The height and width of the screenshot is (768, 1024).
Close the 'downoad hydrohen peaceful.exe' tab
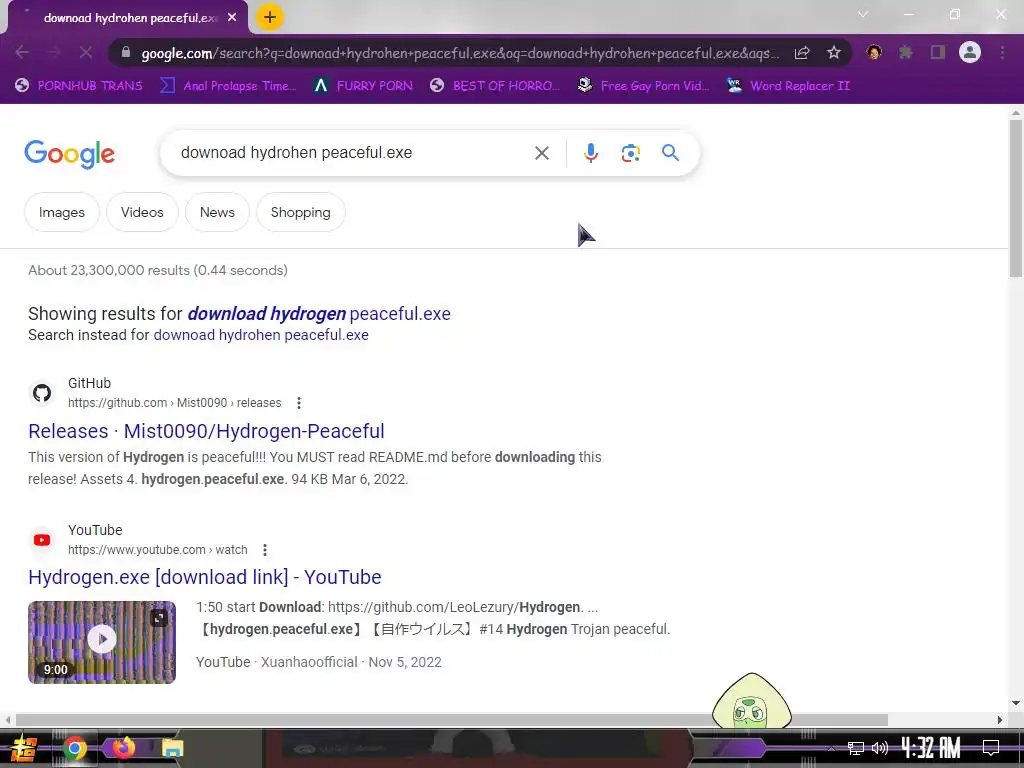[x=232, y=18]
